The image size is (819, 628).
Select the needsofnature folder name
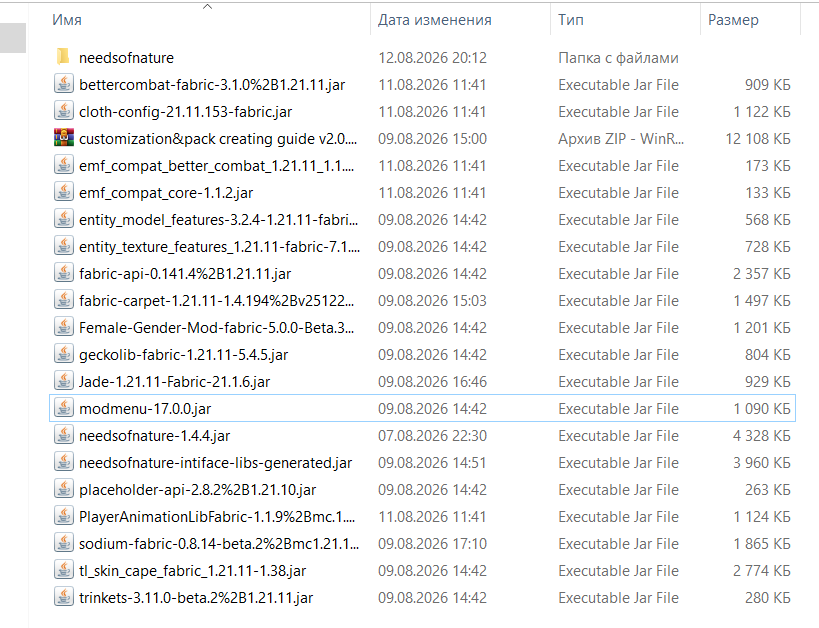[x=126, y=57]
